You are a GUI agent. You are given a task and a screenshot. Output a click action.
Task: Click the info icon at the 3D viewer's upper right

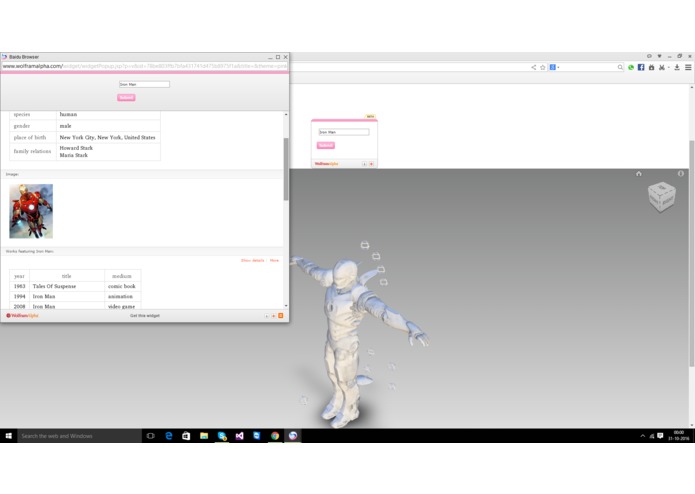[680, 174]
